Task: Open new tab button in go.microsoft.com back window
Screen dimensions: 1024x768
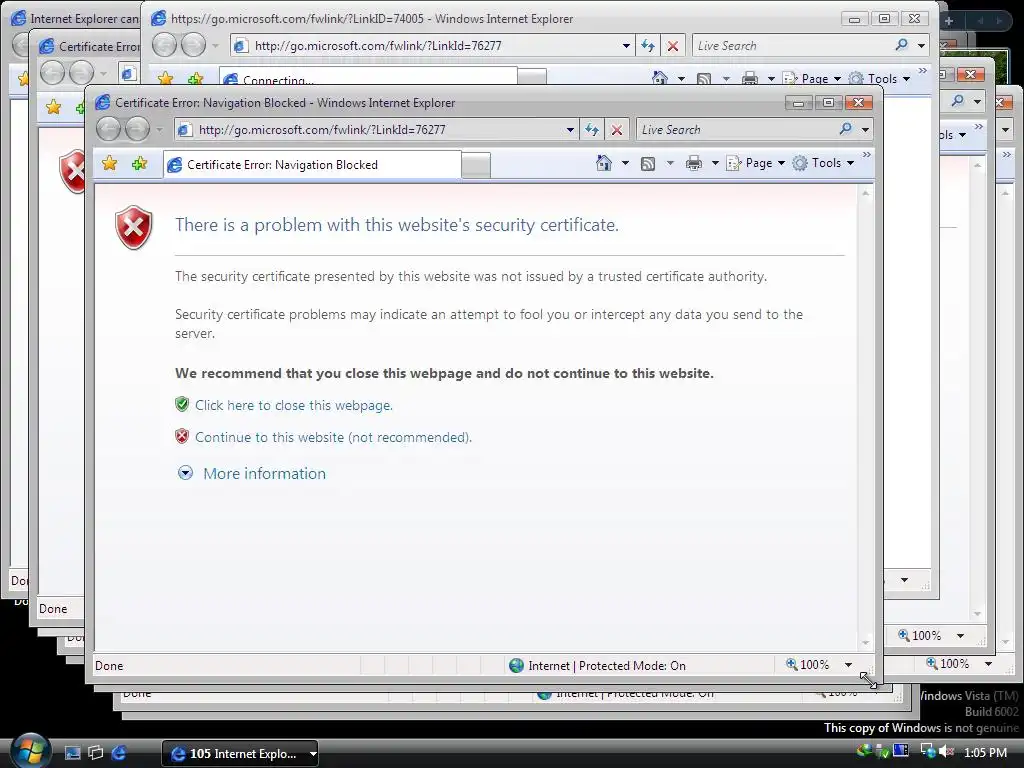Action: coord(532,77)
